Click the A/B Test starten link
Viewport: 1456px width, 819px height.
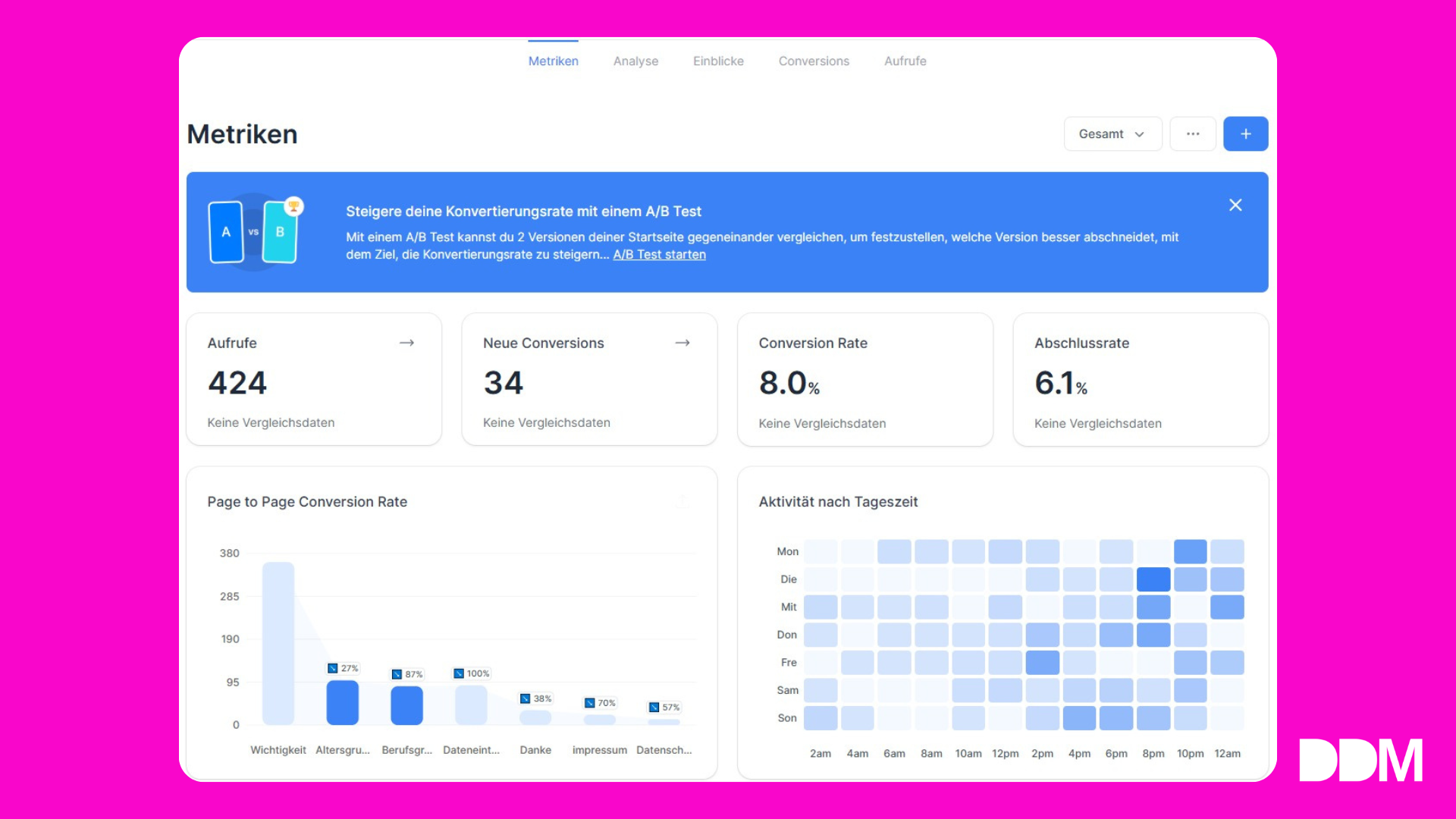659,255
